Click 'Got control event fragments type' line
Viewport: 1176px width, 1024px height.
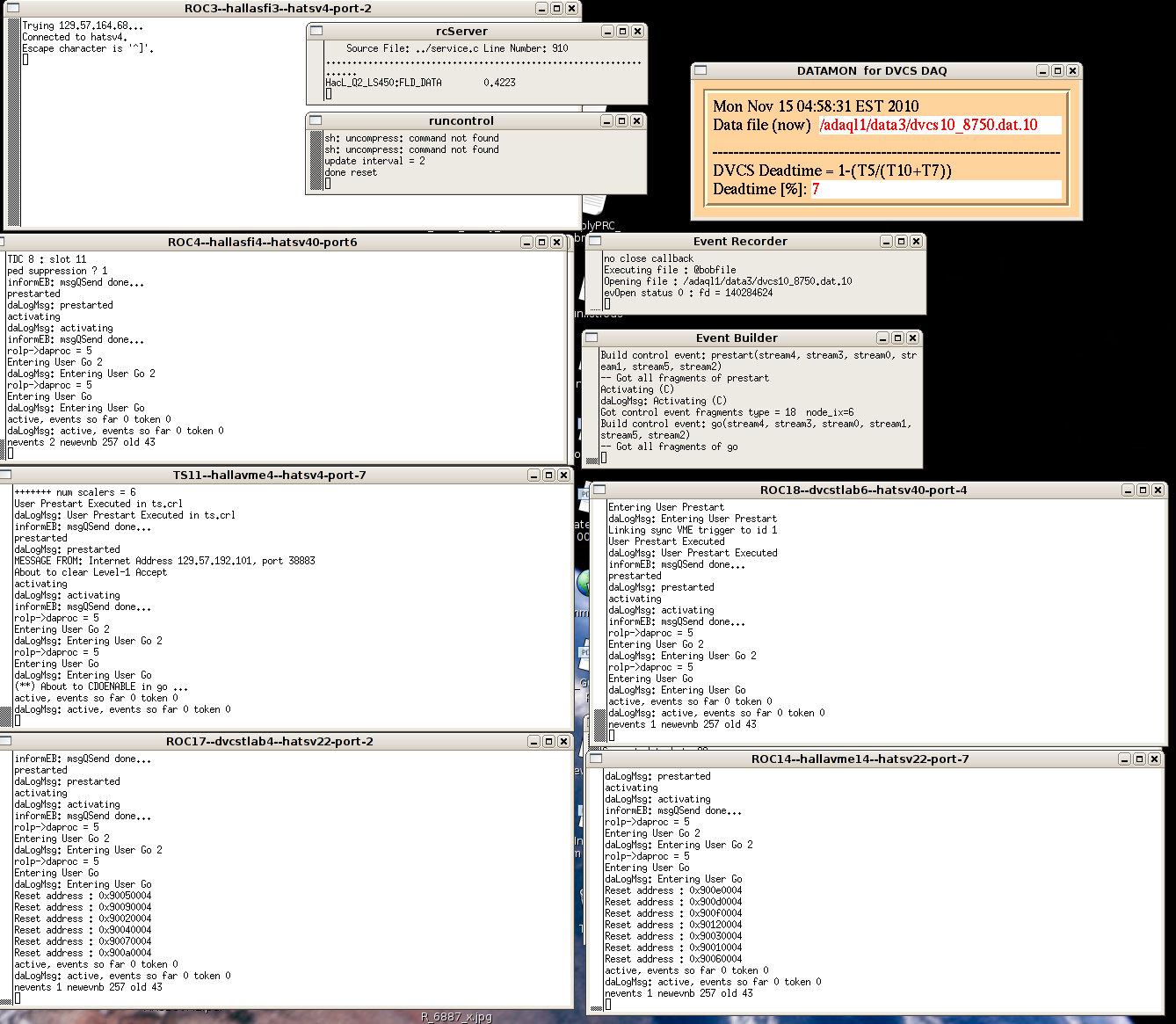tap(727, 412)
